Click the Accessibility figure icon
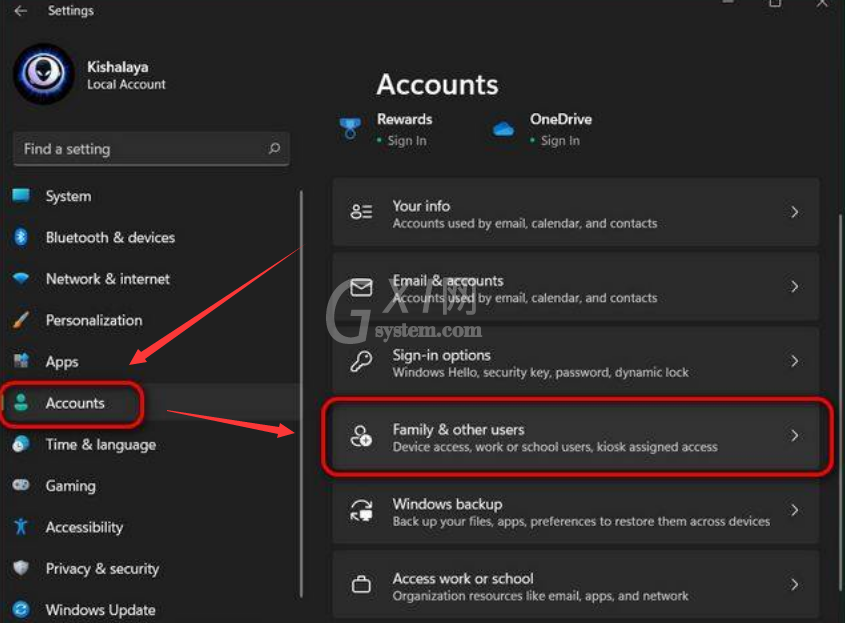This screenshot has height=623, width=845. [x=21, y=527]
